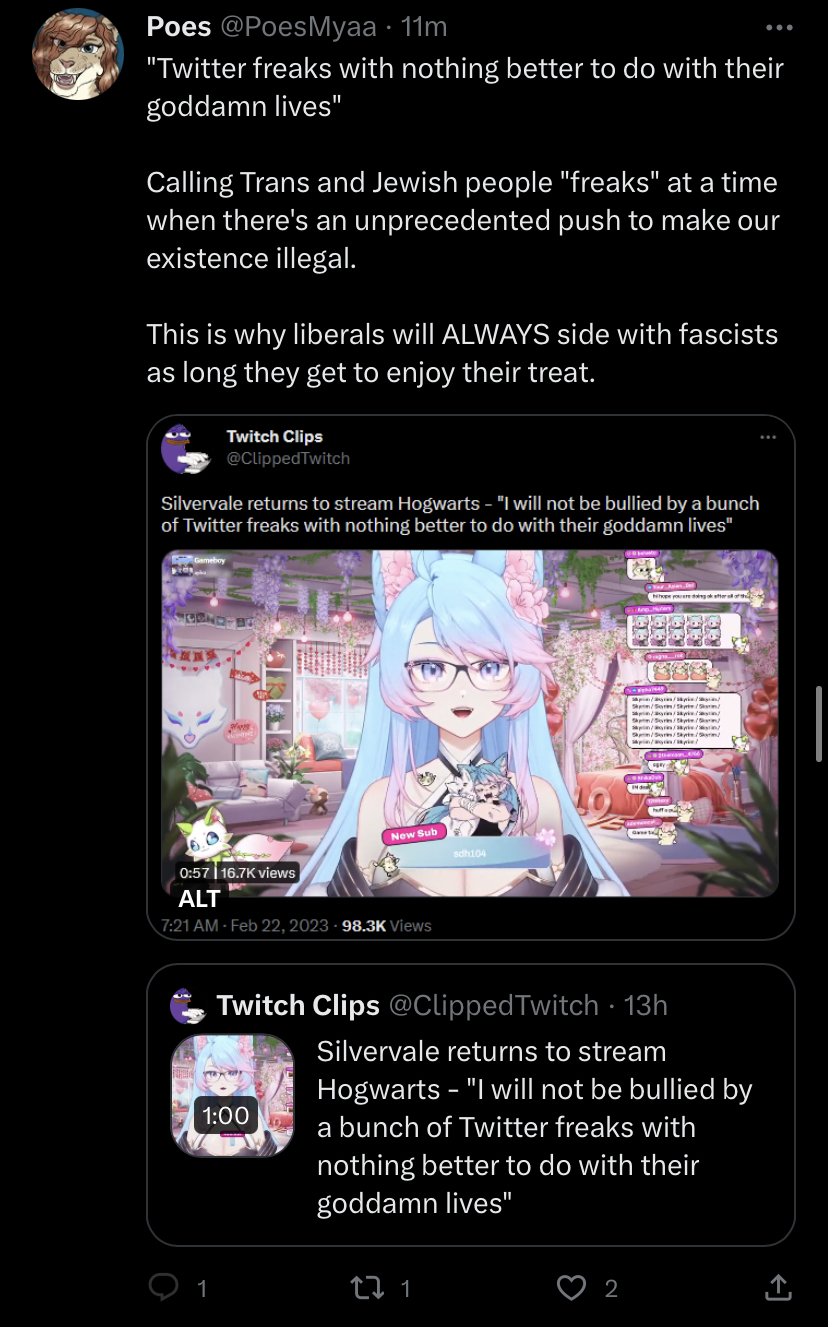Viewport: 828px width, 1327px height.
Task: Click Twitch Clips avatar in embedded screenshot
Action: (186, 448)
